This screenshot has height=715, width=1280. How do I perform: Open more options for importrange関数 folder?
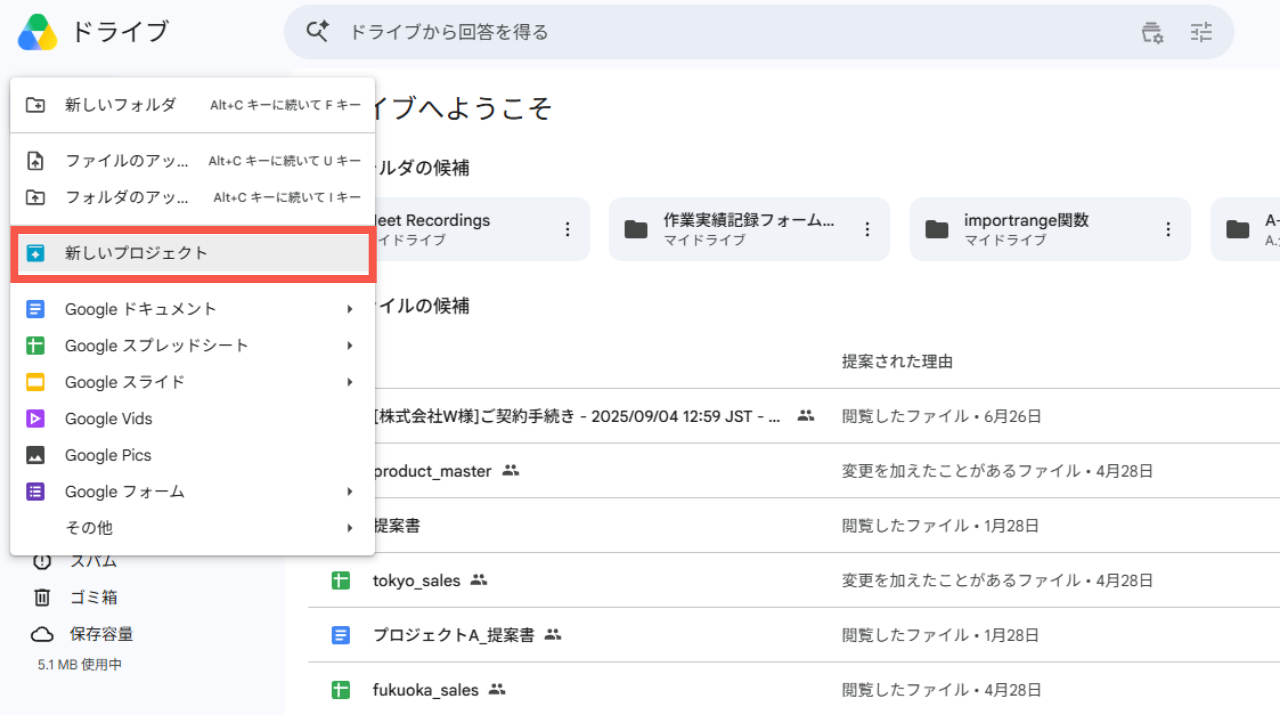pos(1167,229)
